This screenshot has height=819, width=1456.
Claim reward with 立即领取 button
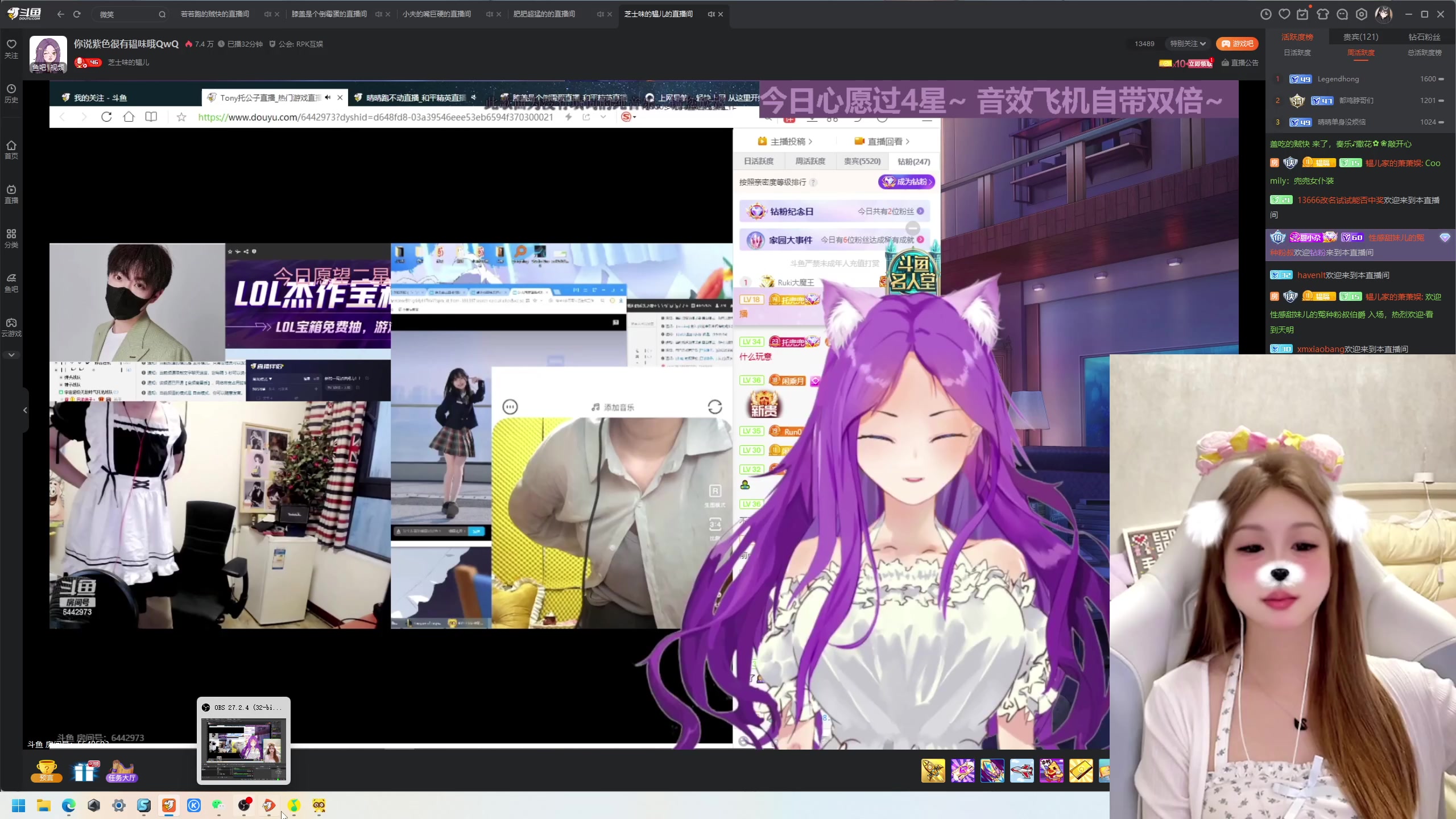[x=1199, y=63]
